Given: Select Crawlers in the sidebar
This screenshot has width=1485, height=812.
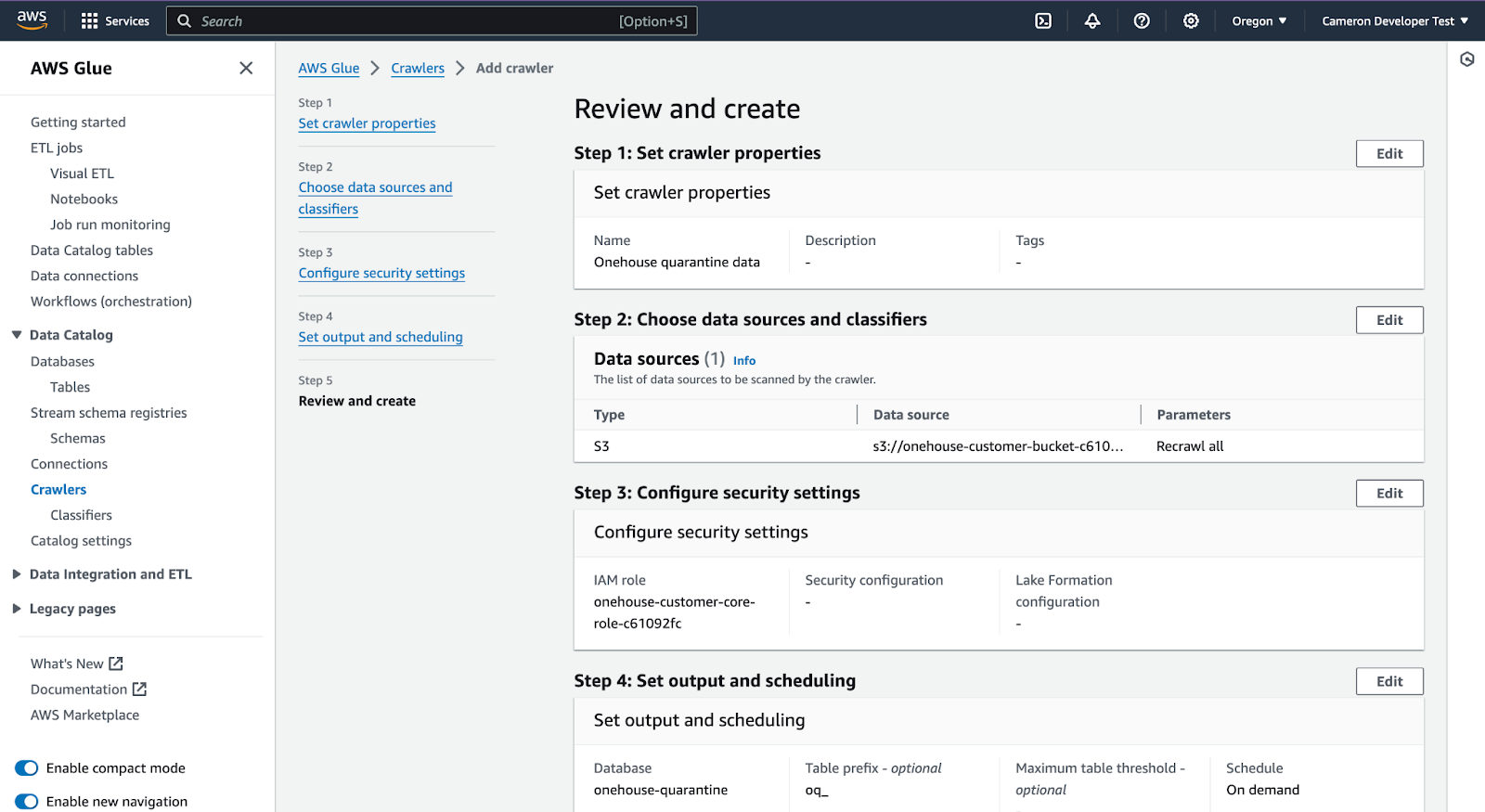Looking at the screenshot, I should [x=58, y=490].
